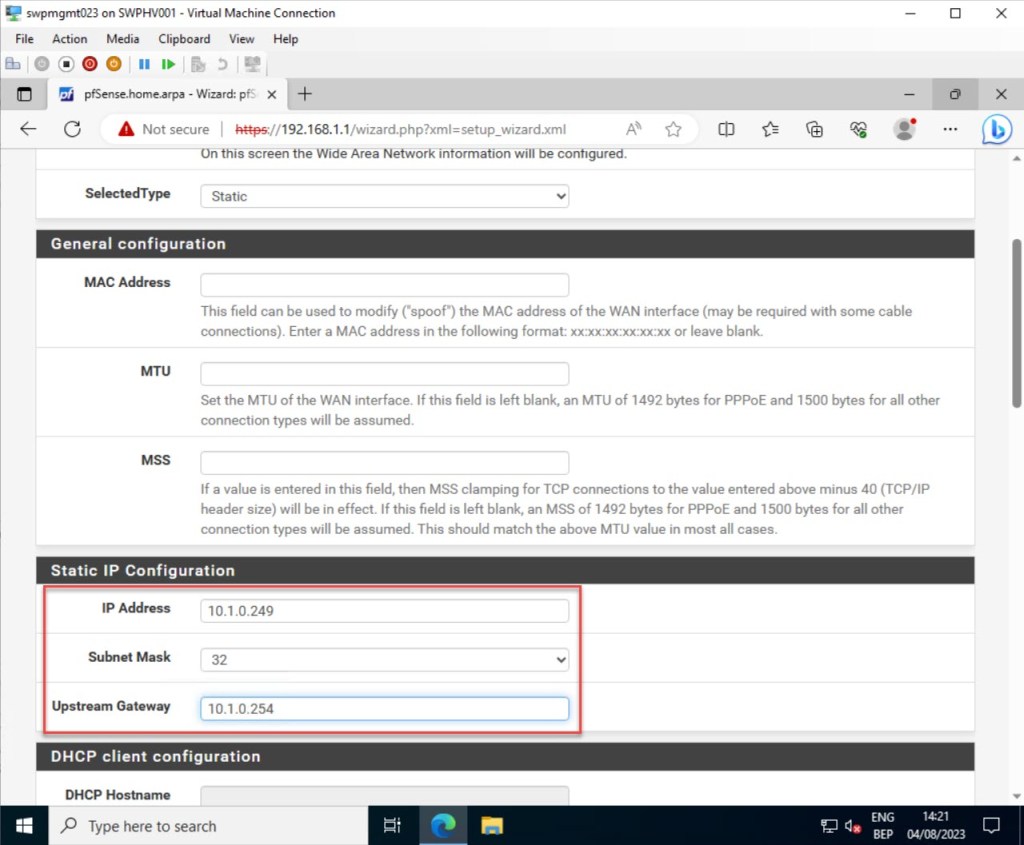Click into the Upstream Gateway field
Viewport: 1024px width, 845px height.
click(x=384, y=709)
